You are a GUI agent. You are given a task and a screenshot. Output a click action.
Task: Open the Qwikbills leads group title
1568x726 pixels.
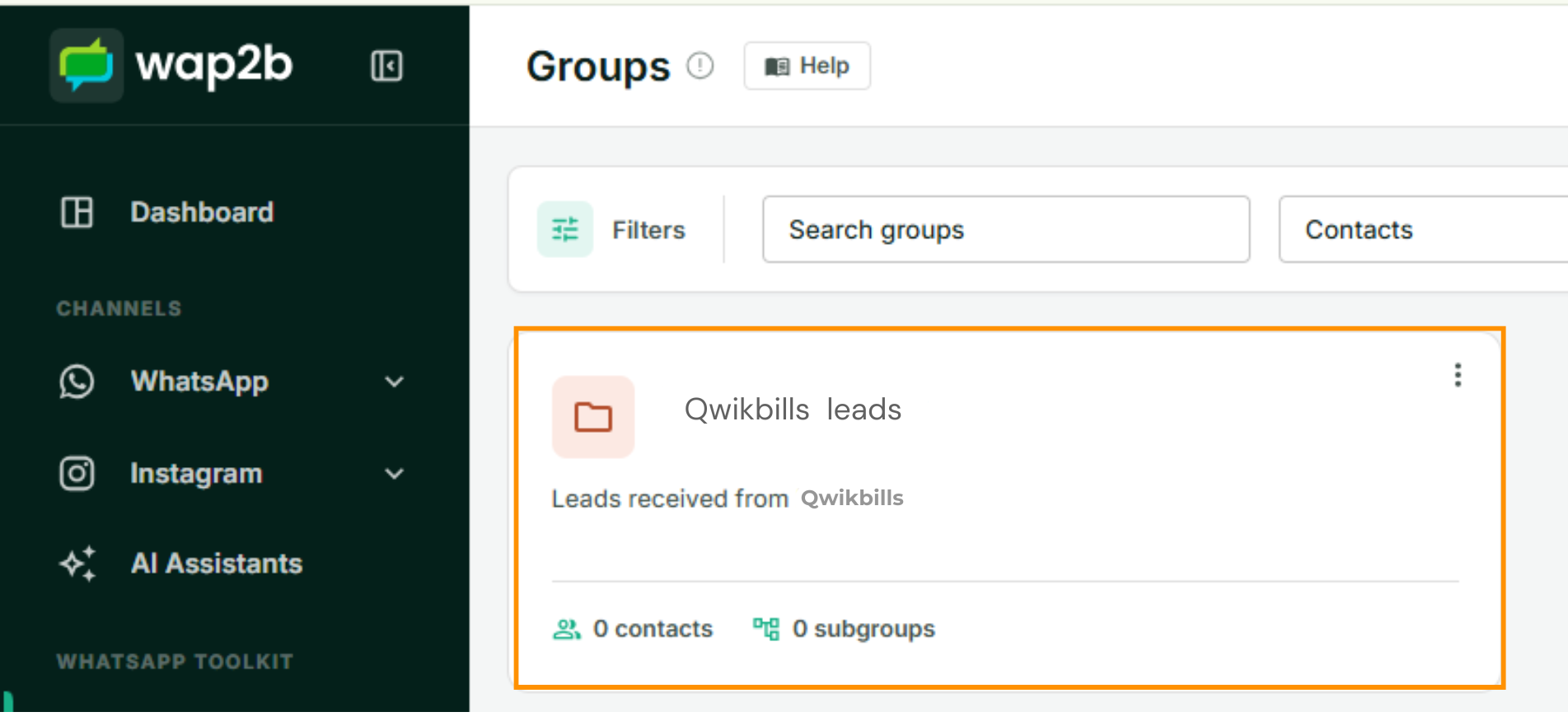[x=793, y=410]
